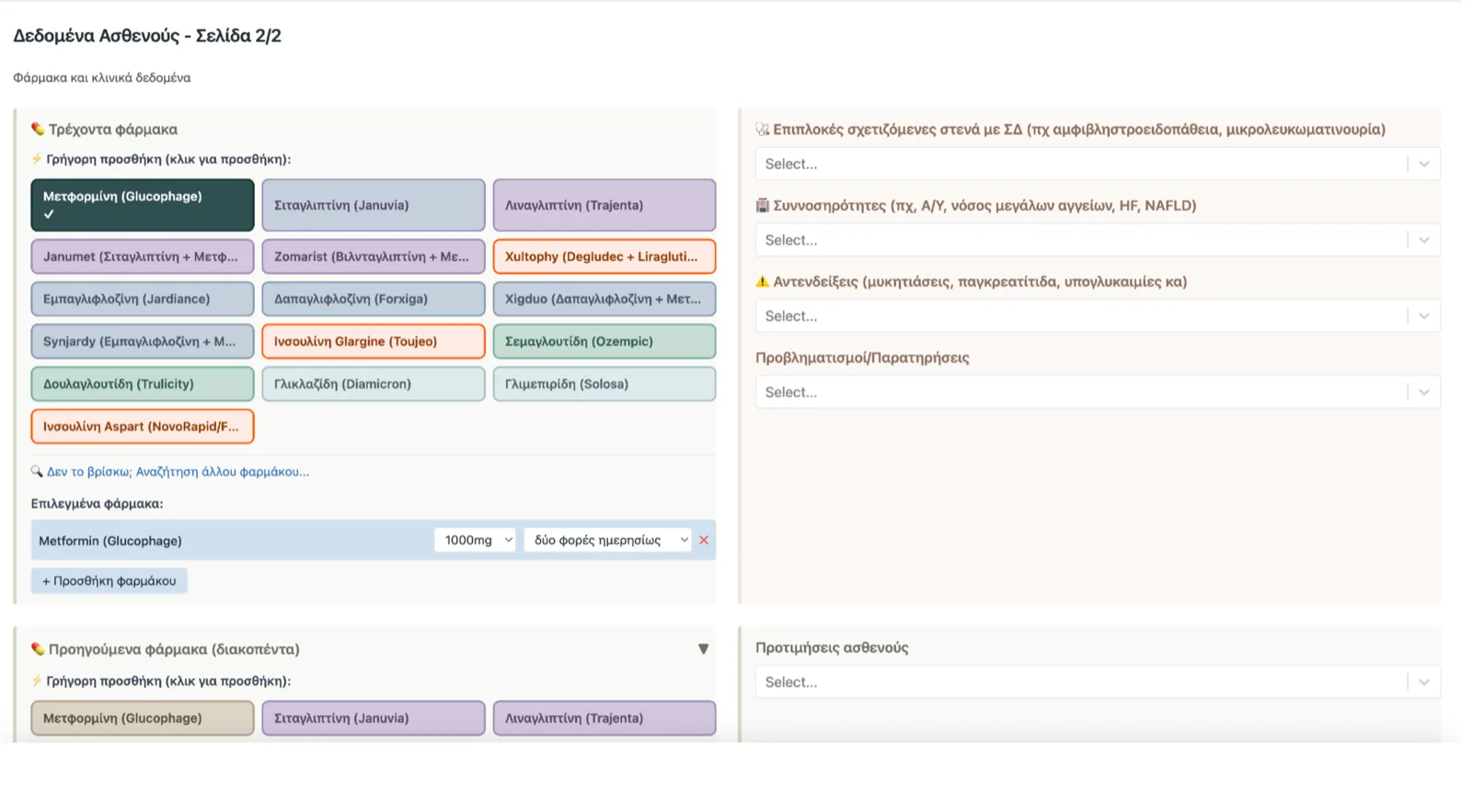This screenshot has width=1472, height=812.
Task: Add Λιναγλιπτίνη (Trajenta) to previous drugs
Action: click(x=604, y=718)
